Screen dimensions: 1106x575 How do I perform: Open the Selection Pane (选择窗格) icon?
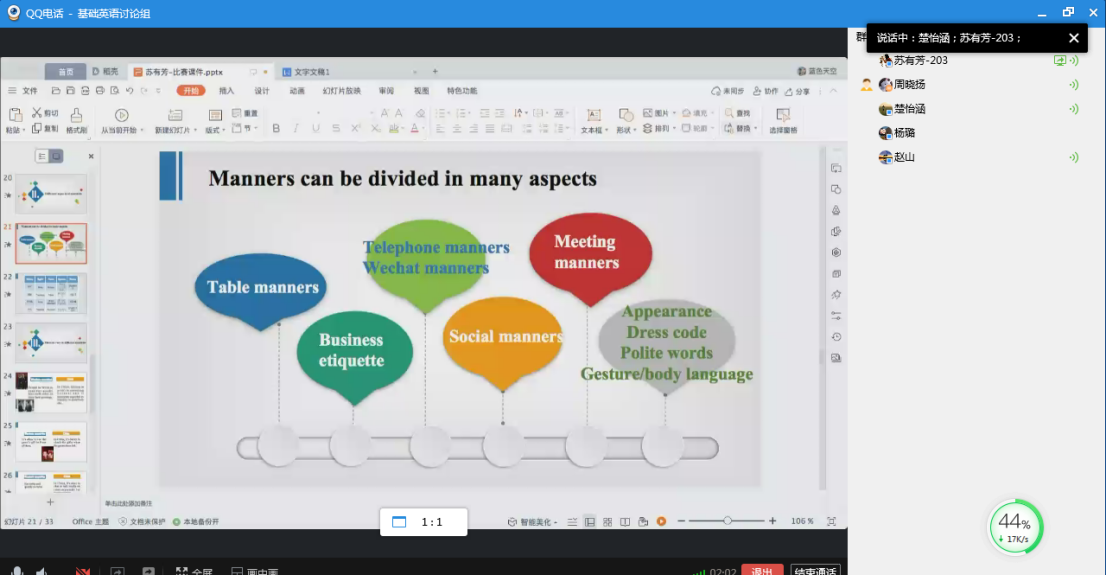[x=782, y=116]
